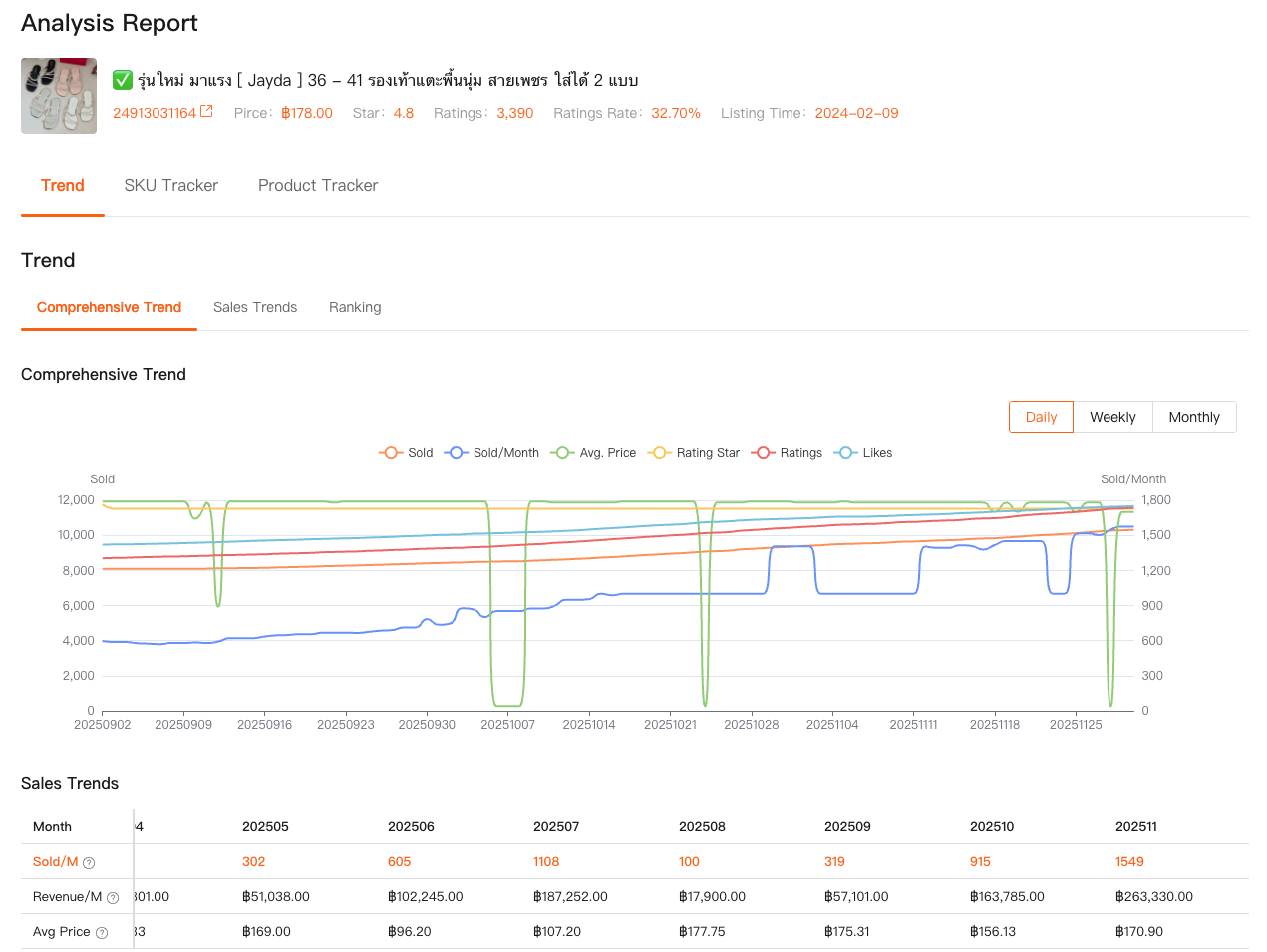
Task: Toggle Rating Star series in legend
Action: [x=694, y=453]
